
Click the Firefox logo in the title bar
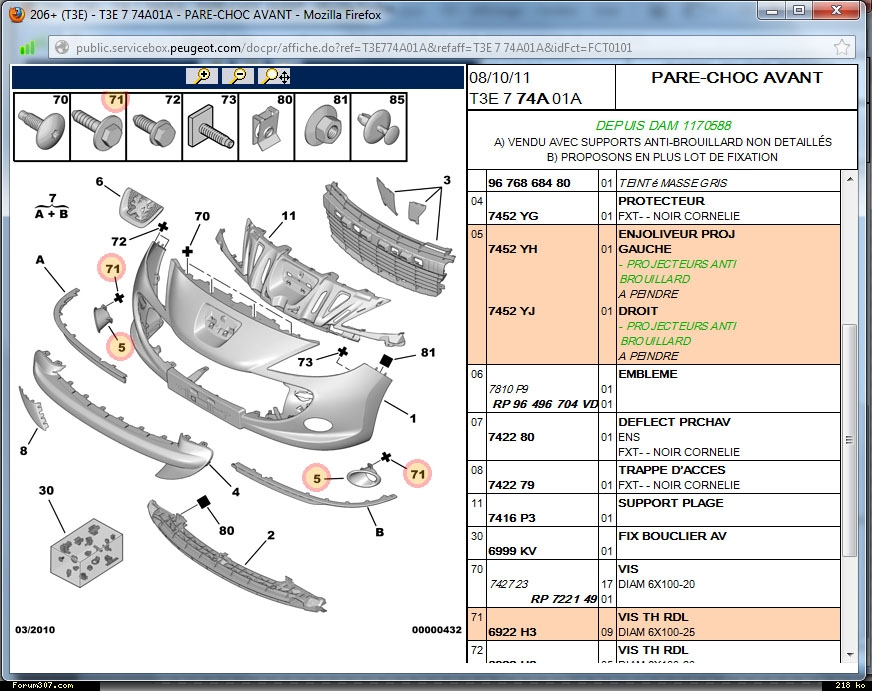[17, 14]
